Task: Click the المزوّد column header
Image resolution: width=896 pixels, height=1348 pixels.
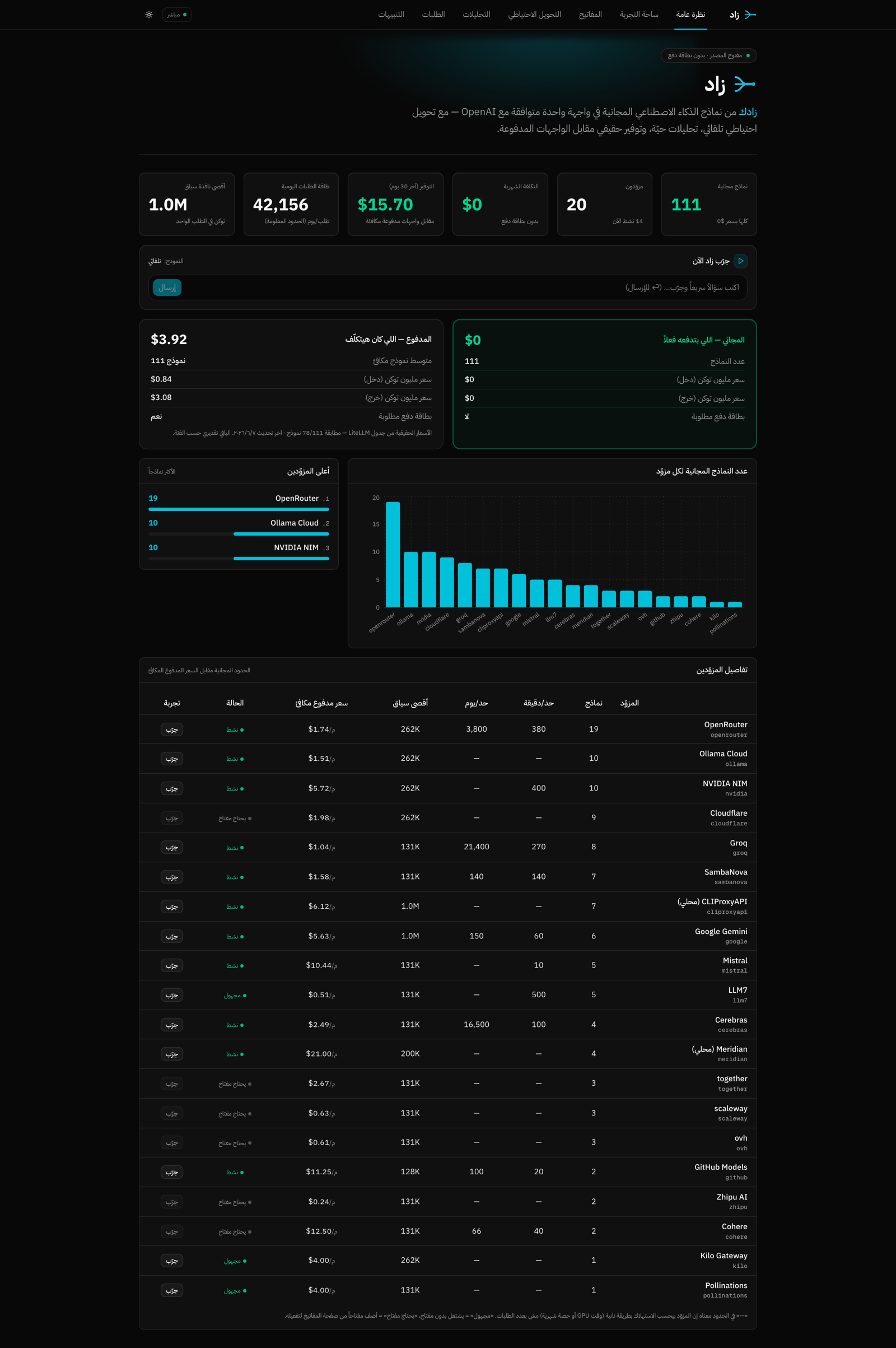Action: coord(629,703)
